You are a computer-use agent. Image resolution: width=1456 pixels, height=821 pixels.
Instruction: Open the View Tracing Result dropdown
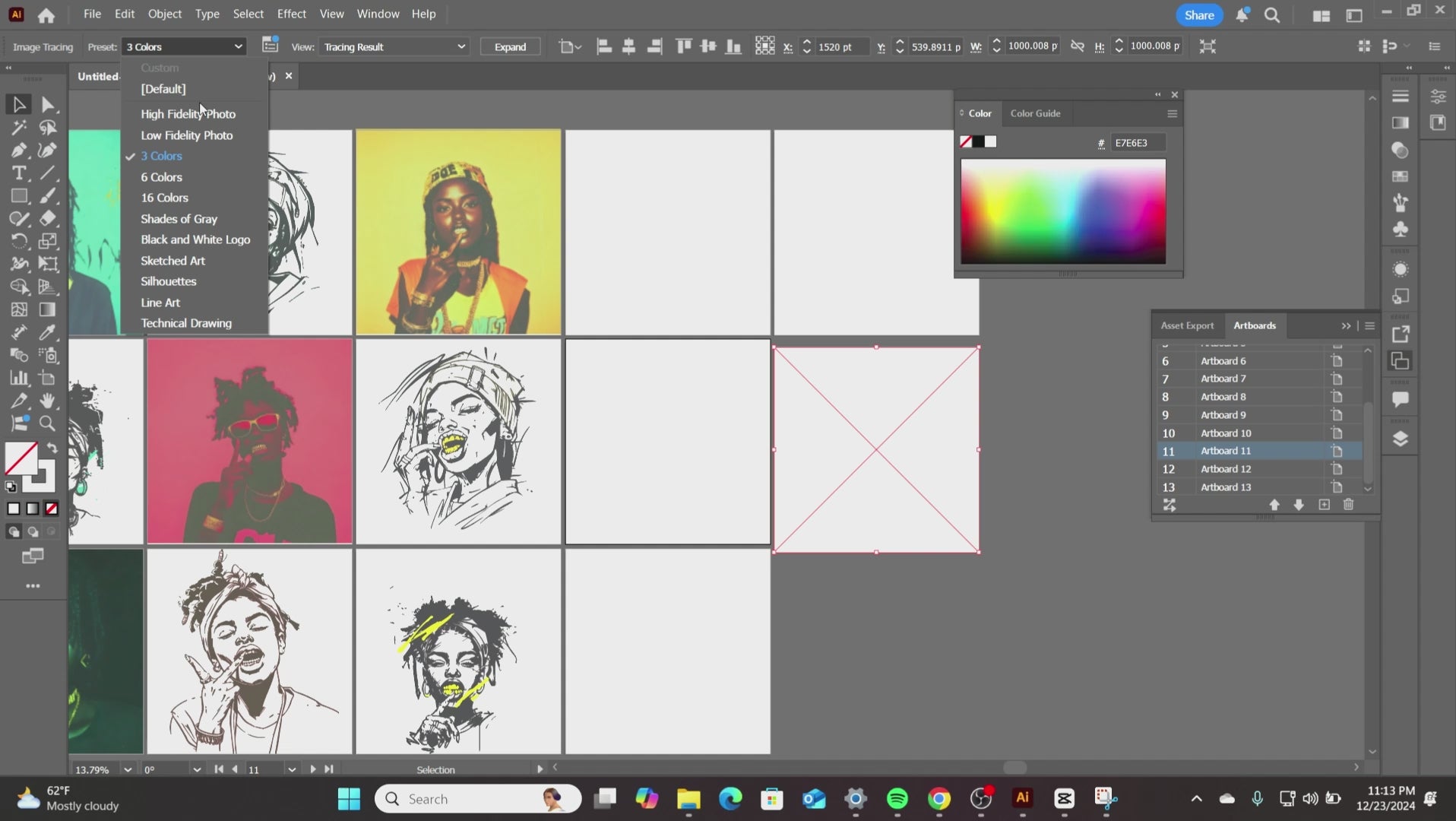pos(394,46)
